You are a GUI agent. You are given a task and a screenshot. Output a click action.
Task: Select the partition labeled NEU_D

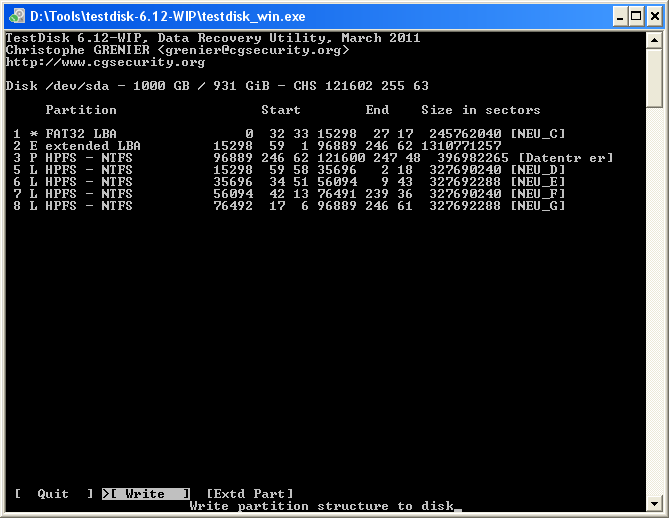289,170
